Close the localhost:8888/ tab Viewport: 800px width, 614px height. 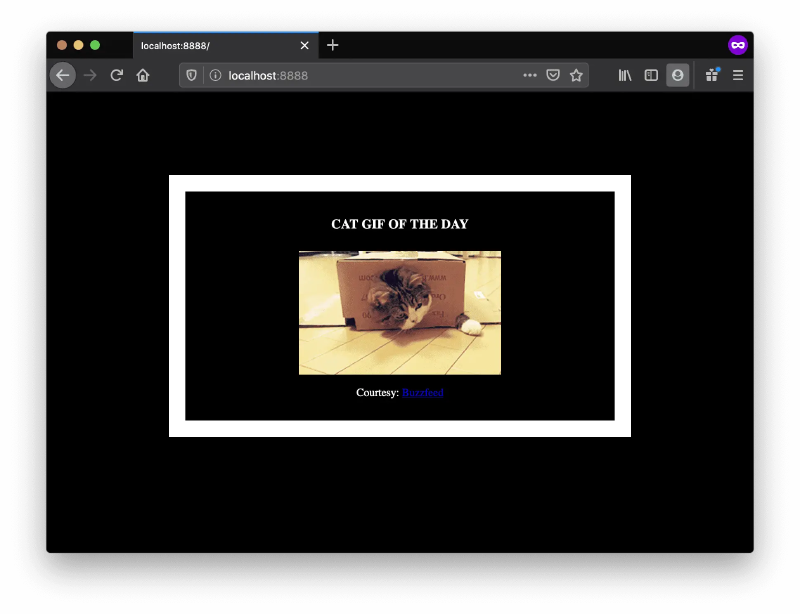coord(305,45)
